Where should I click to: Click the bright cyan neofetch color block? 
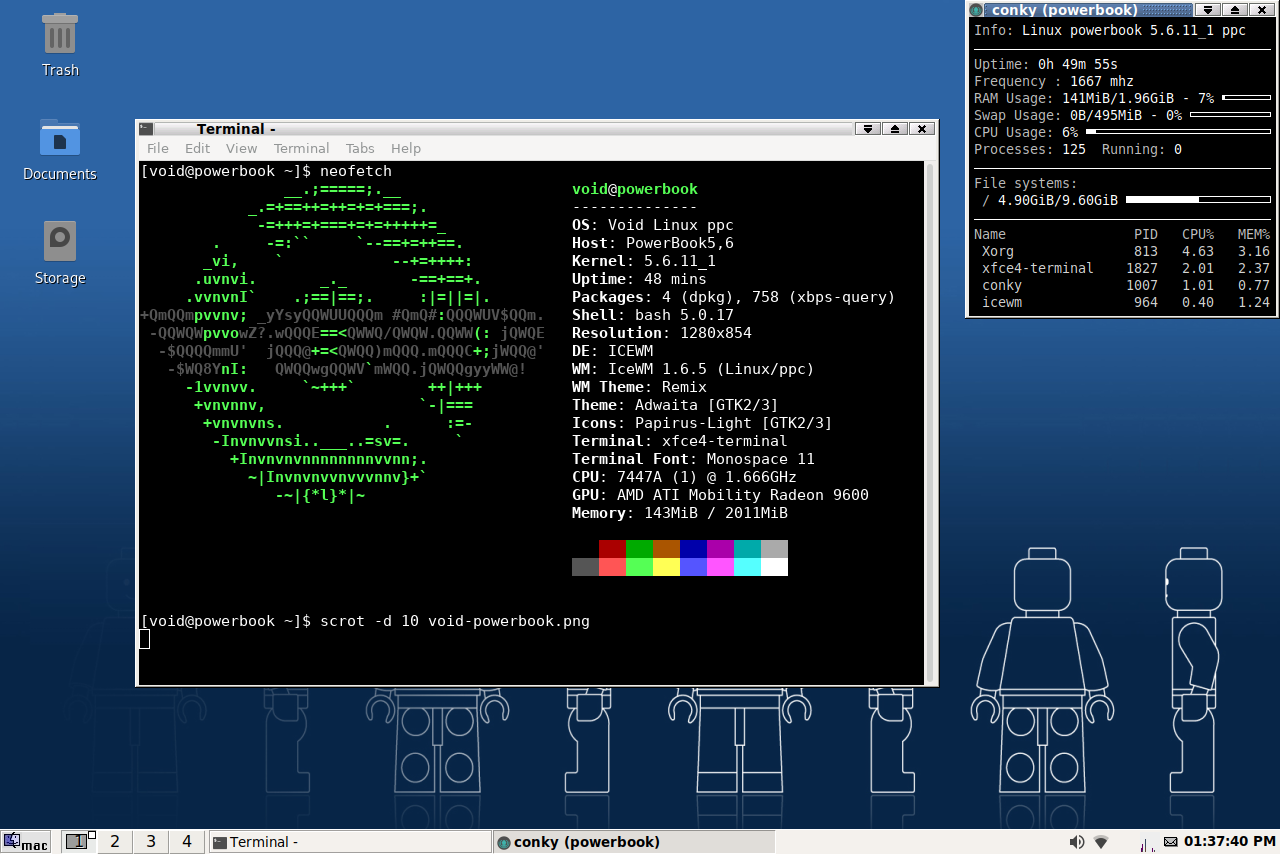[747, 567]
